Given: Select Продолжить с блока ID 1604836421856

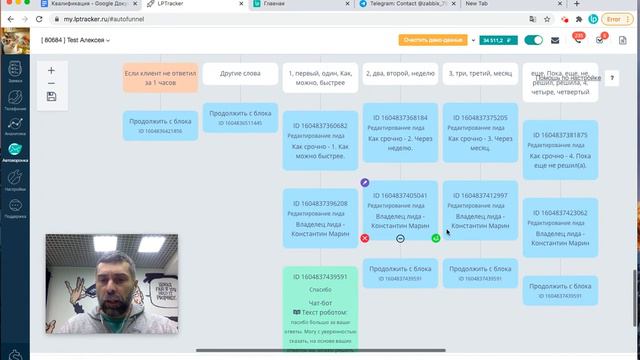Looking at the screenshot, I should (x=160, y=125).
